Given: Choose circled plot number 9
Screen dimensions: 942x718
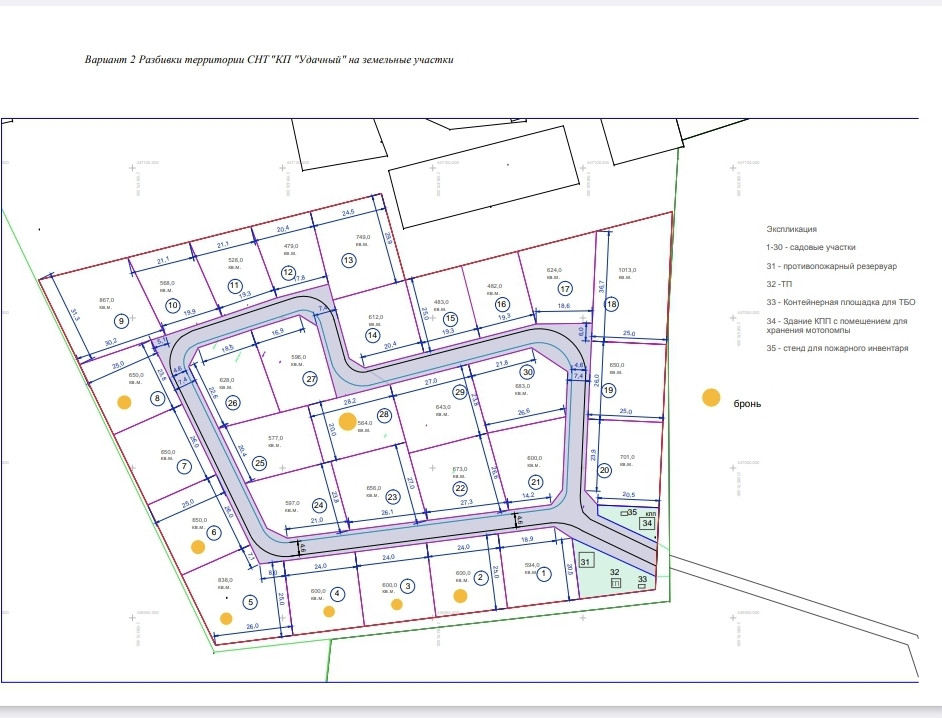Looking at the screenshot, I should click(x=121, y=321).
